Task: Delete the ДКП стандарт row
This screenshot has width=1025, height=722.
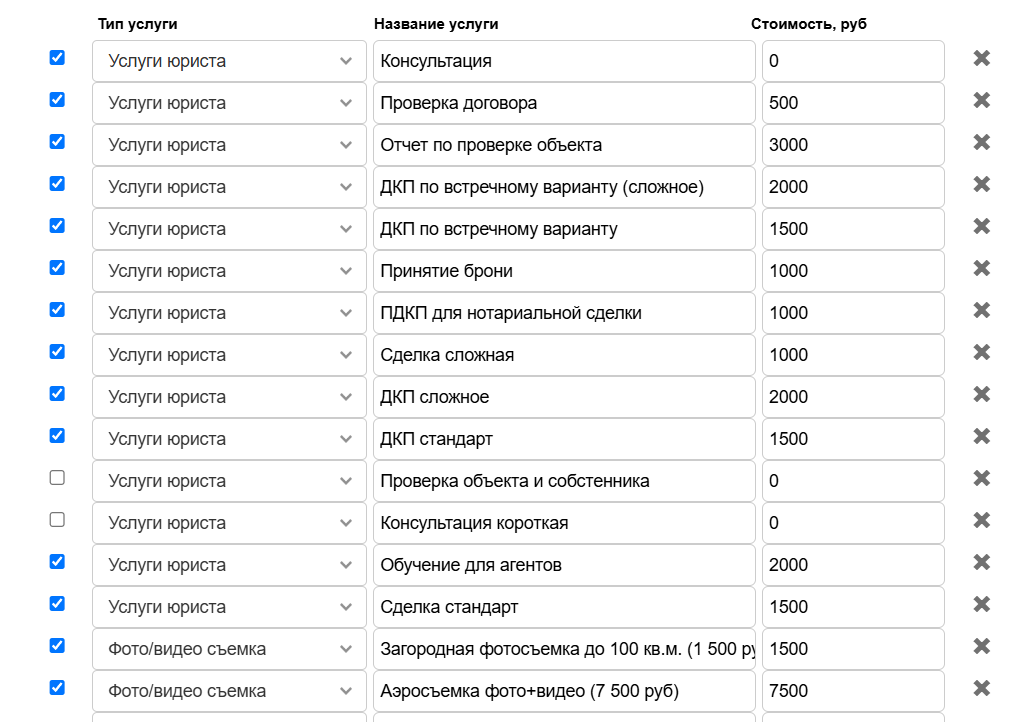Action: tap(981, 437)
